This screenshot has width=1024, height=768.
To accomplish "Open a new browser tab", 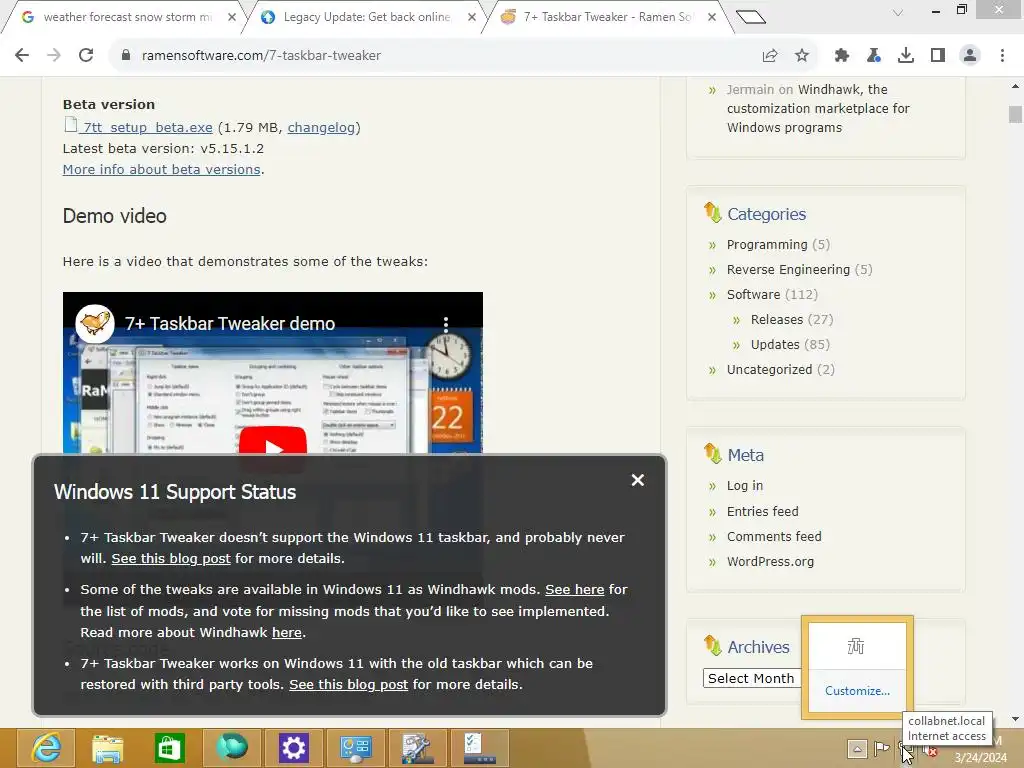I will 750,16.
